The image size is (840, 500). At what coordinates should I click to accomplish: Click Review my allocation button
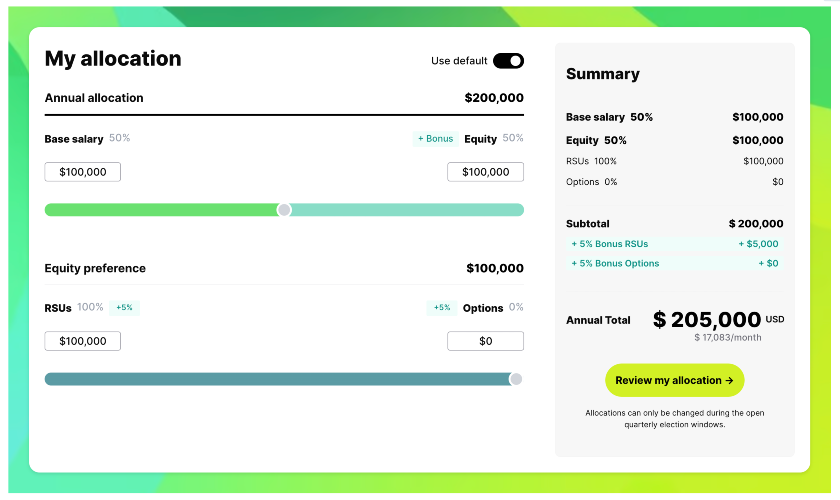(x=674, y=380)
